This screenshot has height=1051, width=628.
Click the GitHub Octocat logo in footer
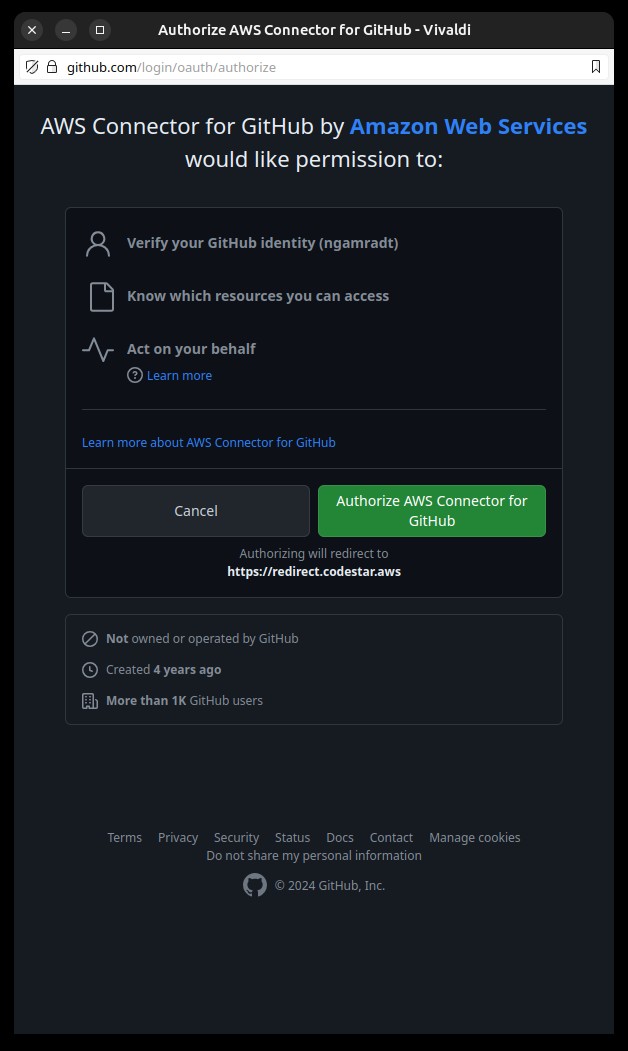(255, 885)
